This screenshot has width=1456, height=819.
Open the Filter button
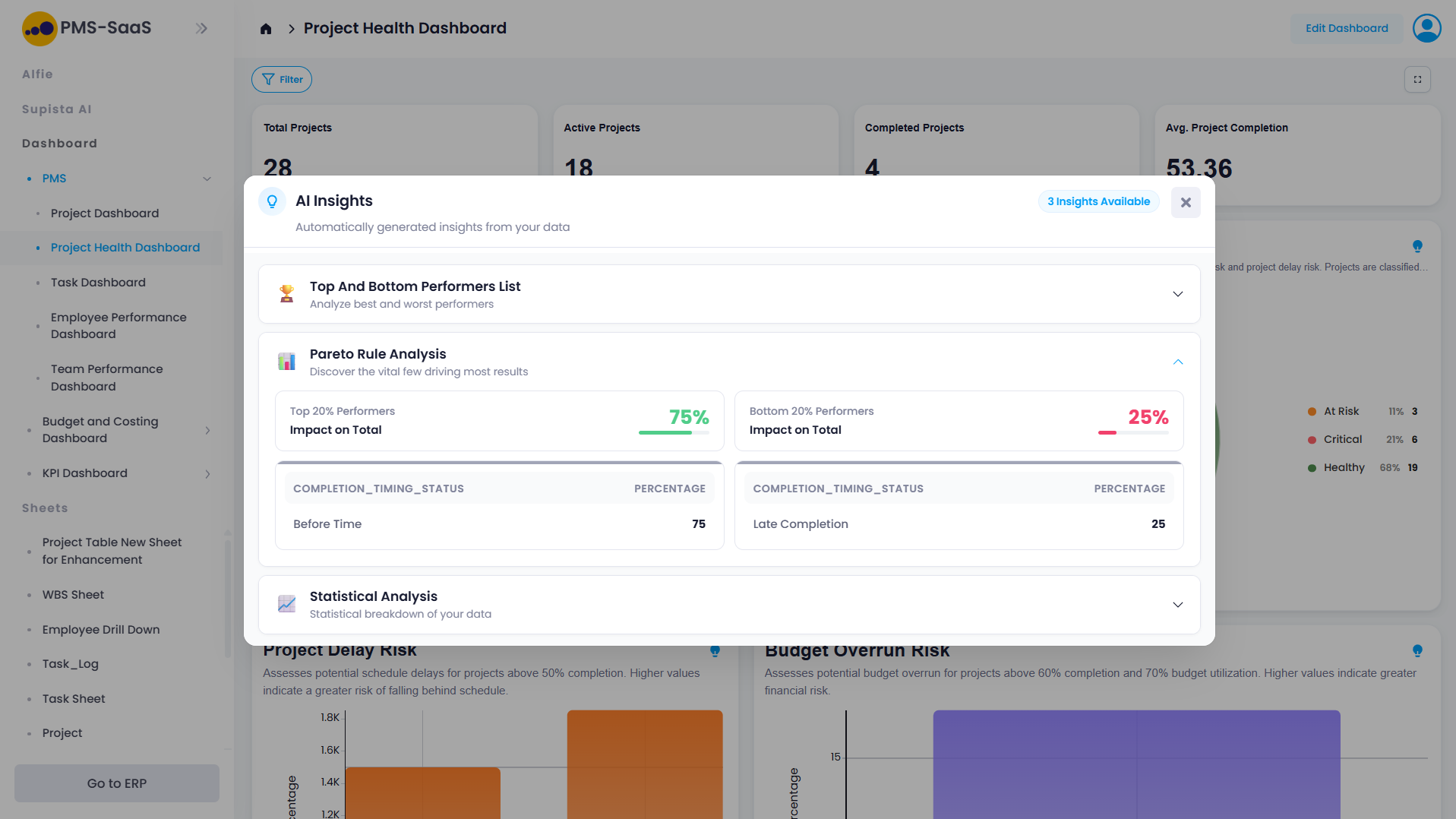pyautogui.click(x=282, y=79)
